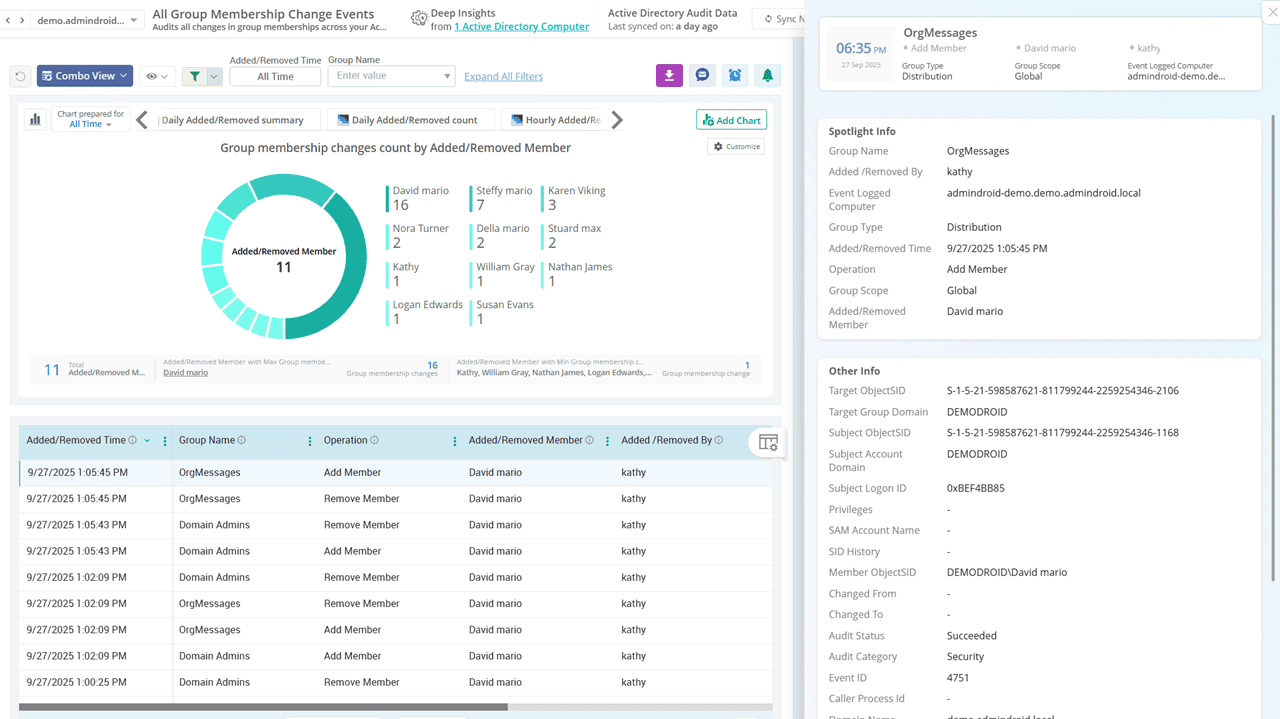Viewport: 1280px width, 719px height.
Task: Click the Add Chart button
Action: (x=731, y=120)
